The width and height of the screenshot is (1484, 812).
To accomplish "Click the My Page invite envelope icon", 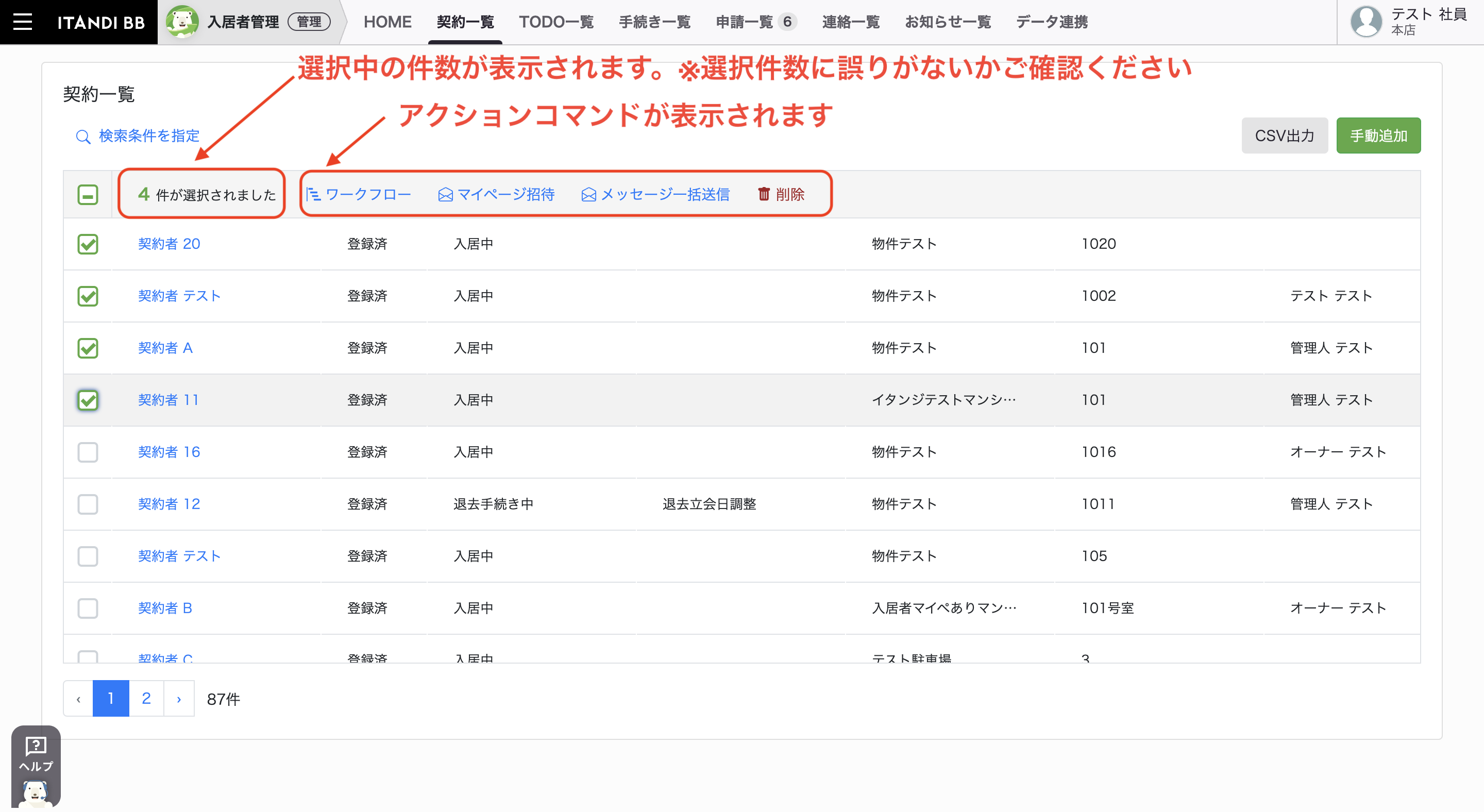I will tap(445, 195).
